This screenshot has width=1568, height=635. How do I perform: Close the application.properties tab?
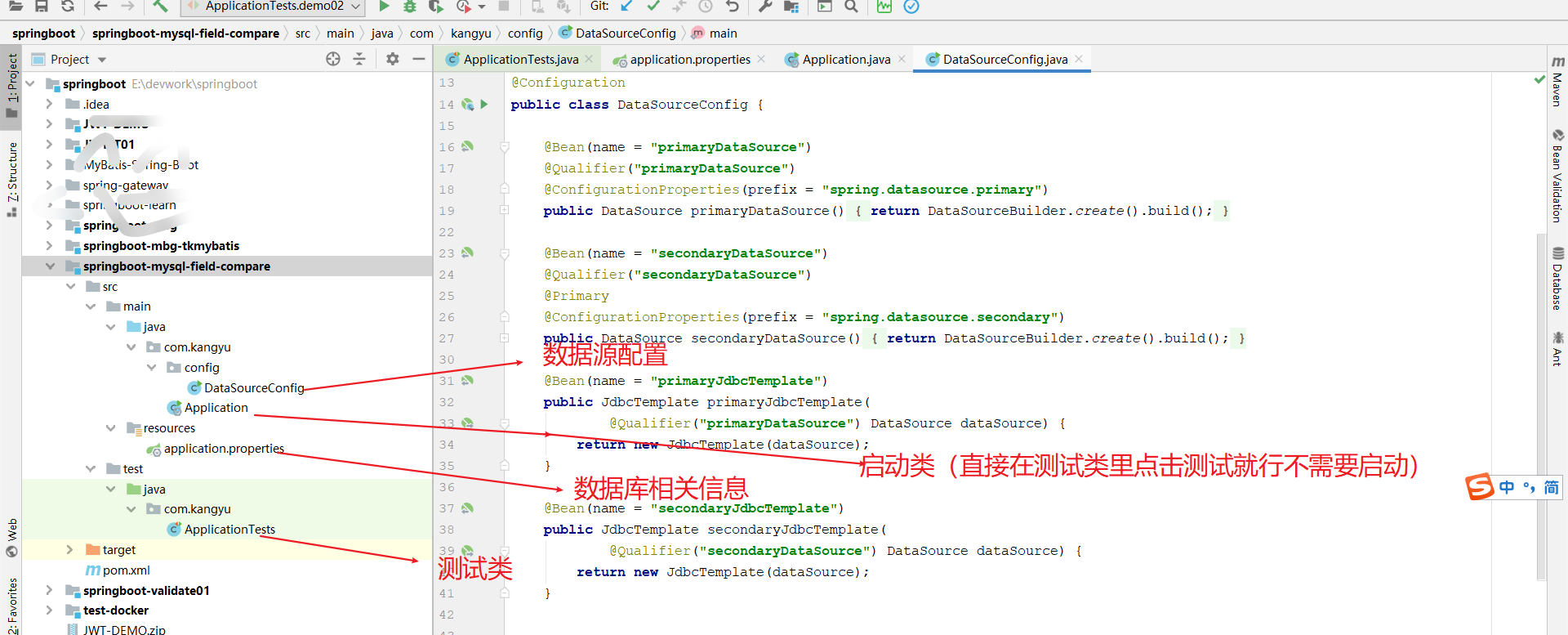point(761,59)
